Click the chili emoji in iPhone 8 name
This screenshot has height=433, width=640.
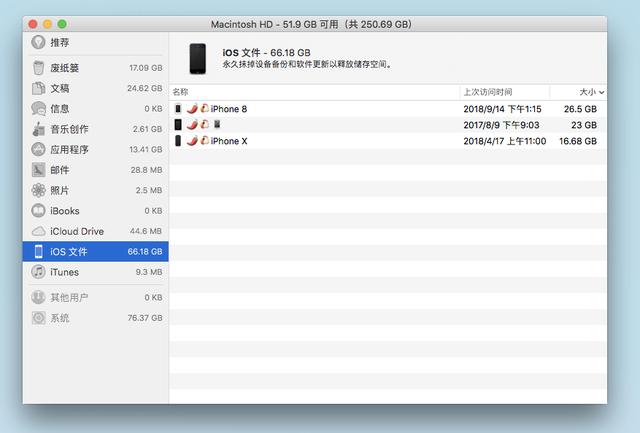[192, 109]
